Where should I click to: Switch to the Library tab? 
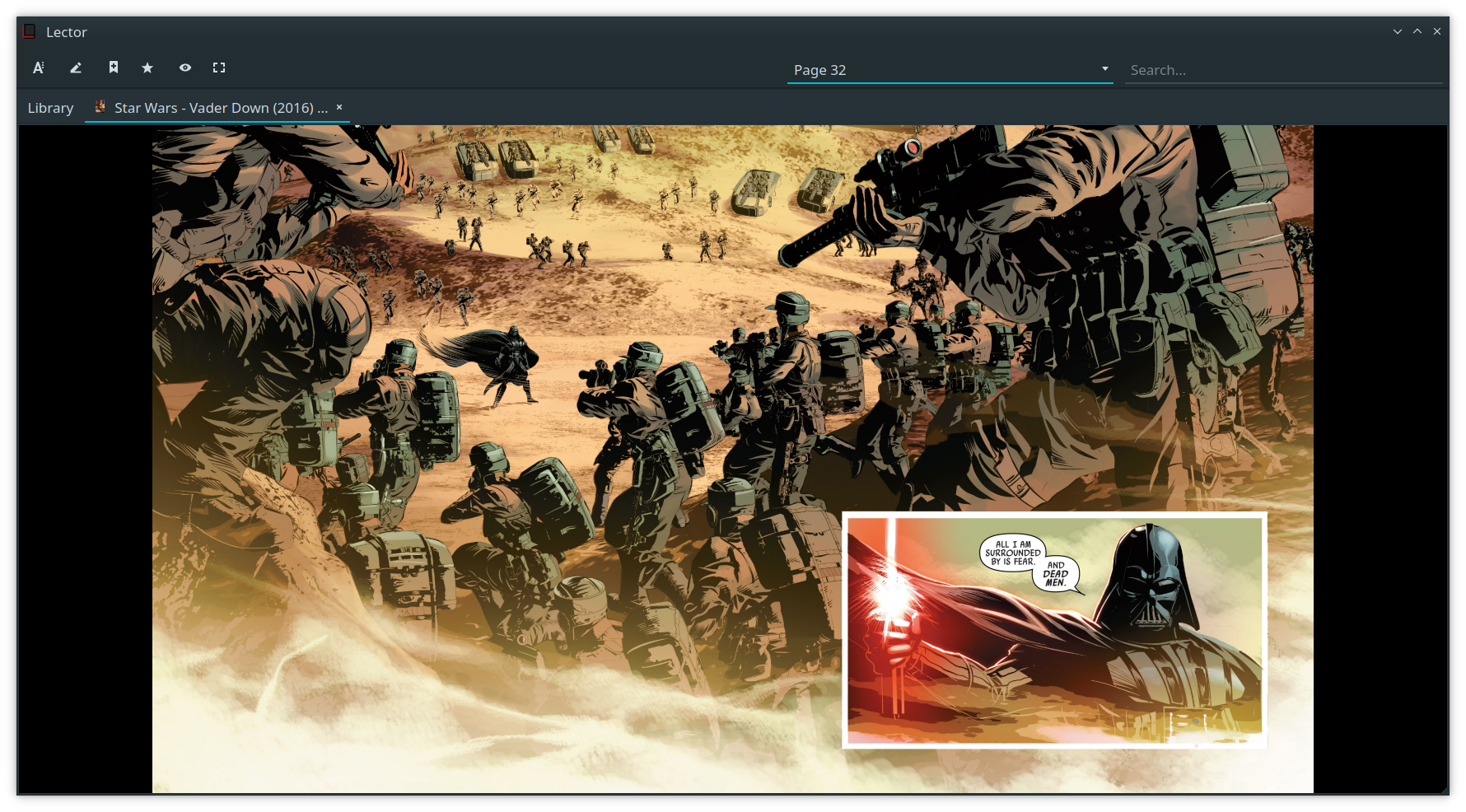[x=50, y=108]
